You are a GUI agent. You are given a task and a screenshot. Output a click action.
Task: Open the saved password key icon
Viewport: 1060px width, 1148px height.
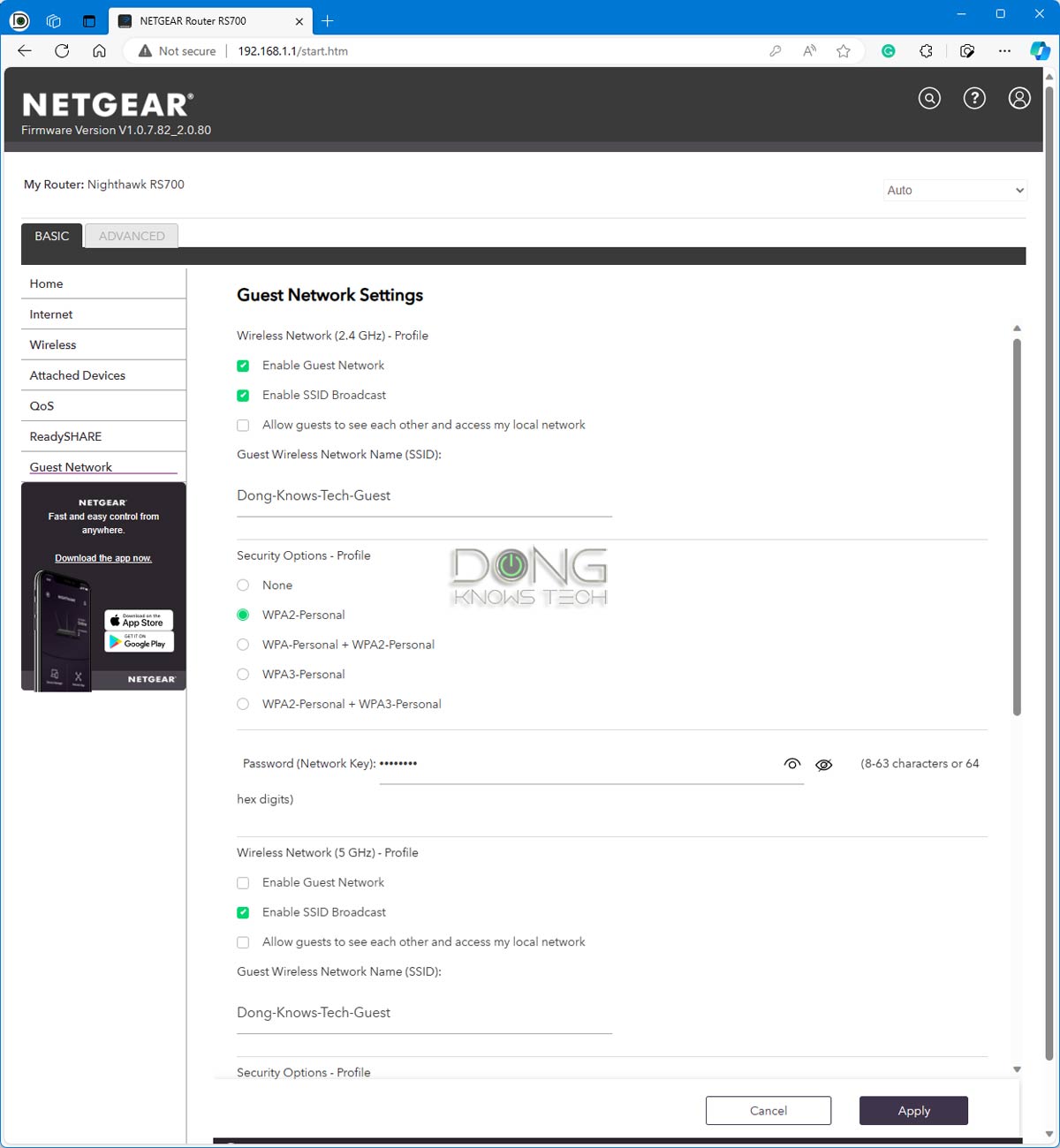pos(775,51)
